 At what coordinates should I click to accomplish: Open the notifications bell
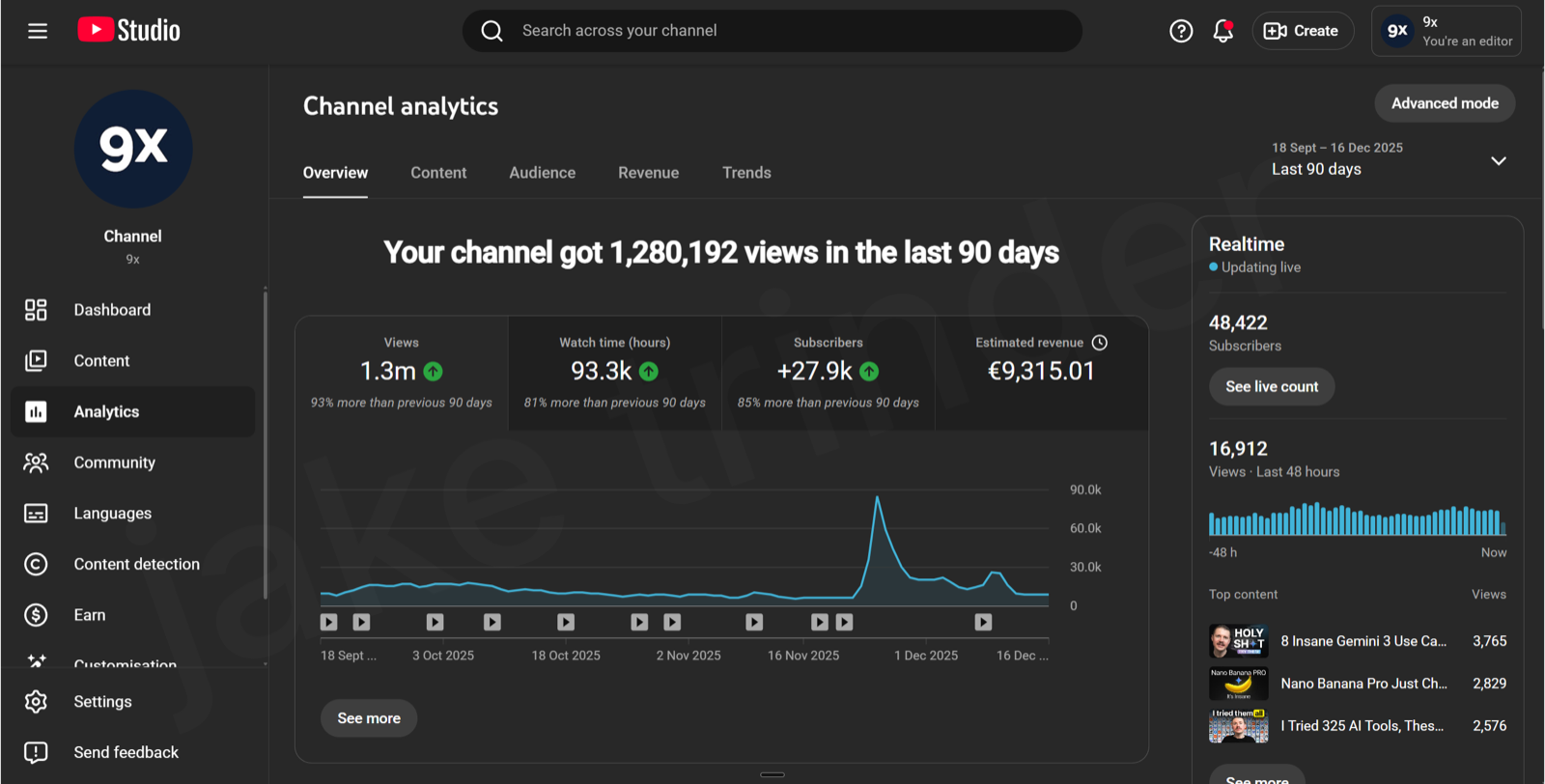pos(1223,31)
